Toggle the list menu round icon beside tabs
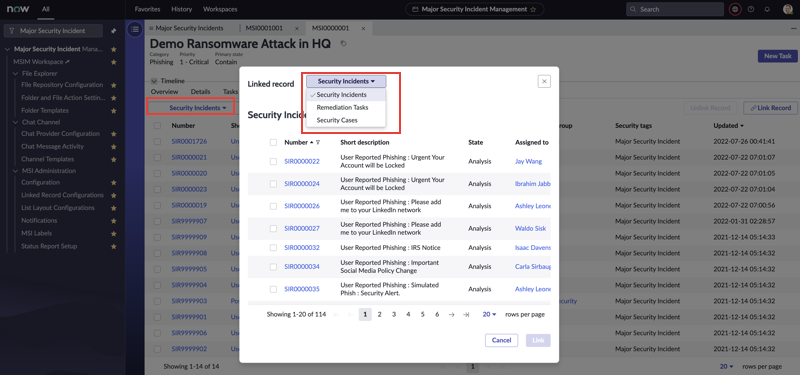Screen dimensions: 800x375 (x=135, y=30)
